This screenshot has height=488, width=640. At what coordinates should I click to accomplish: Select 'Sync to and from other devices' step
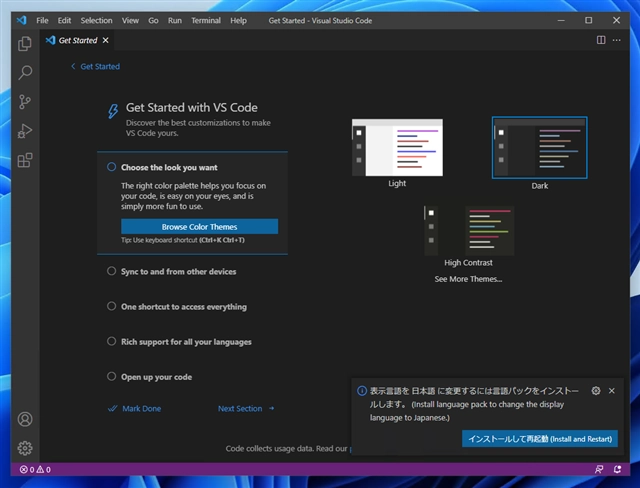(x=178, y=271)
